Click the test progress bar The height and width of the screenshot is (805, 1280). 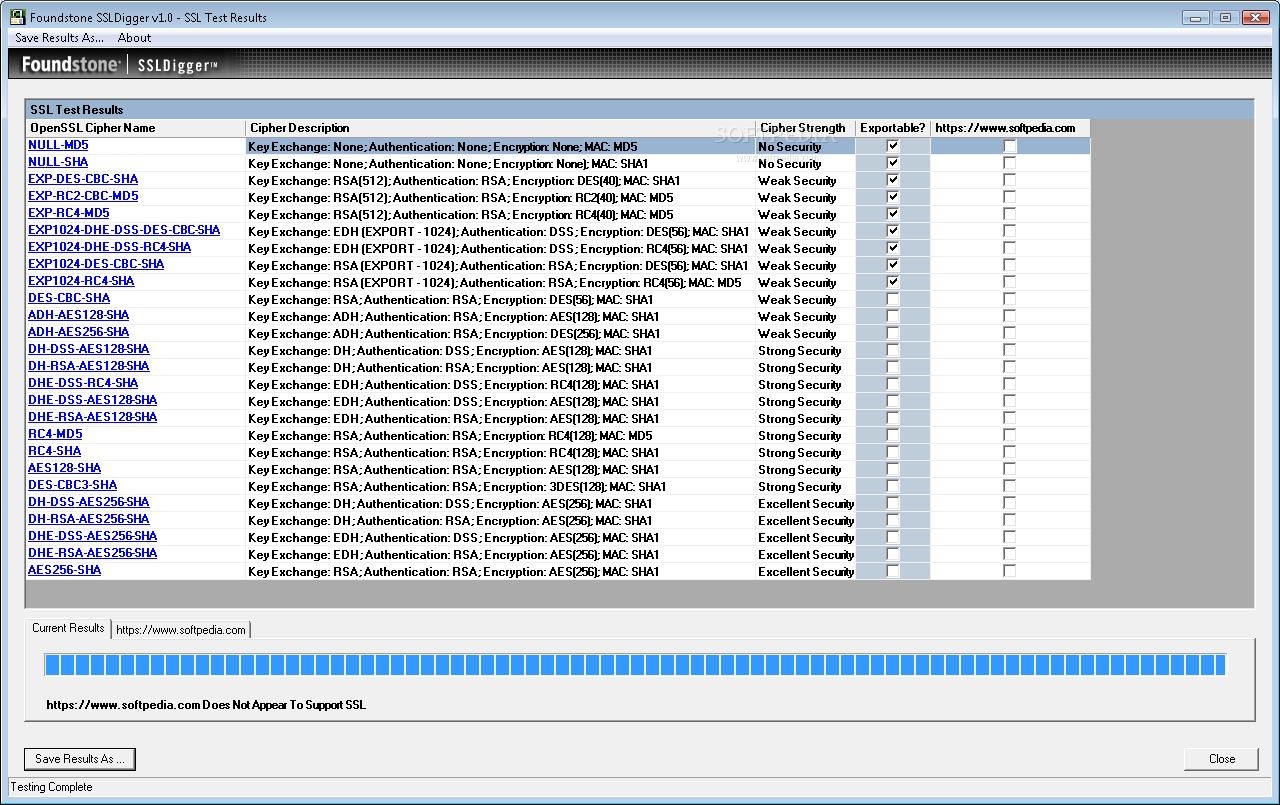pos(635,665)
